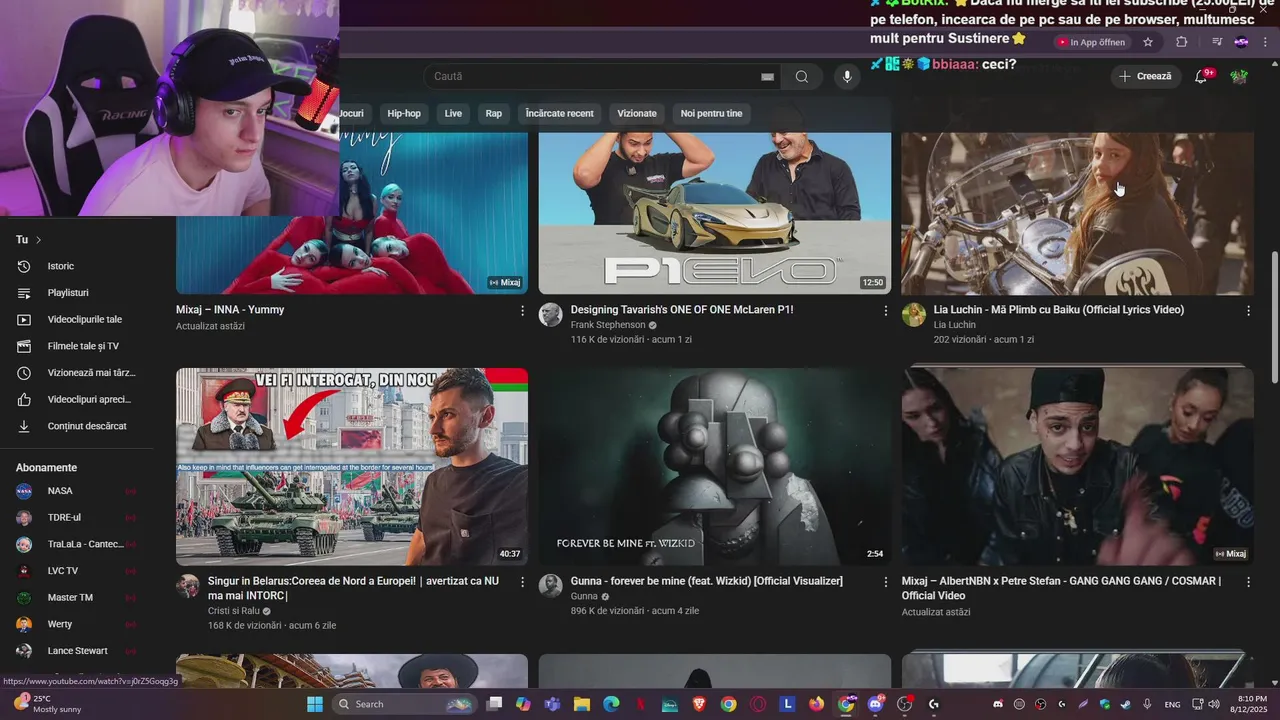Open Filmele tale și TV
The width and height of the screenshot is (1280, 720).
pos(78,346)
